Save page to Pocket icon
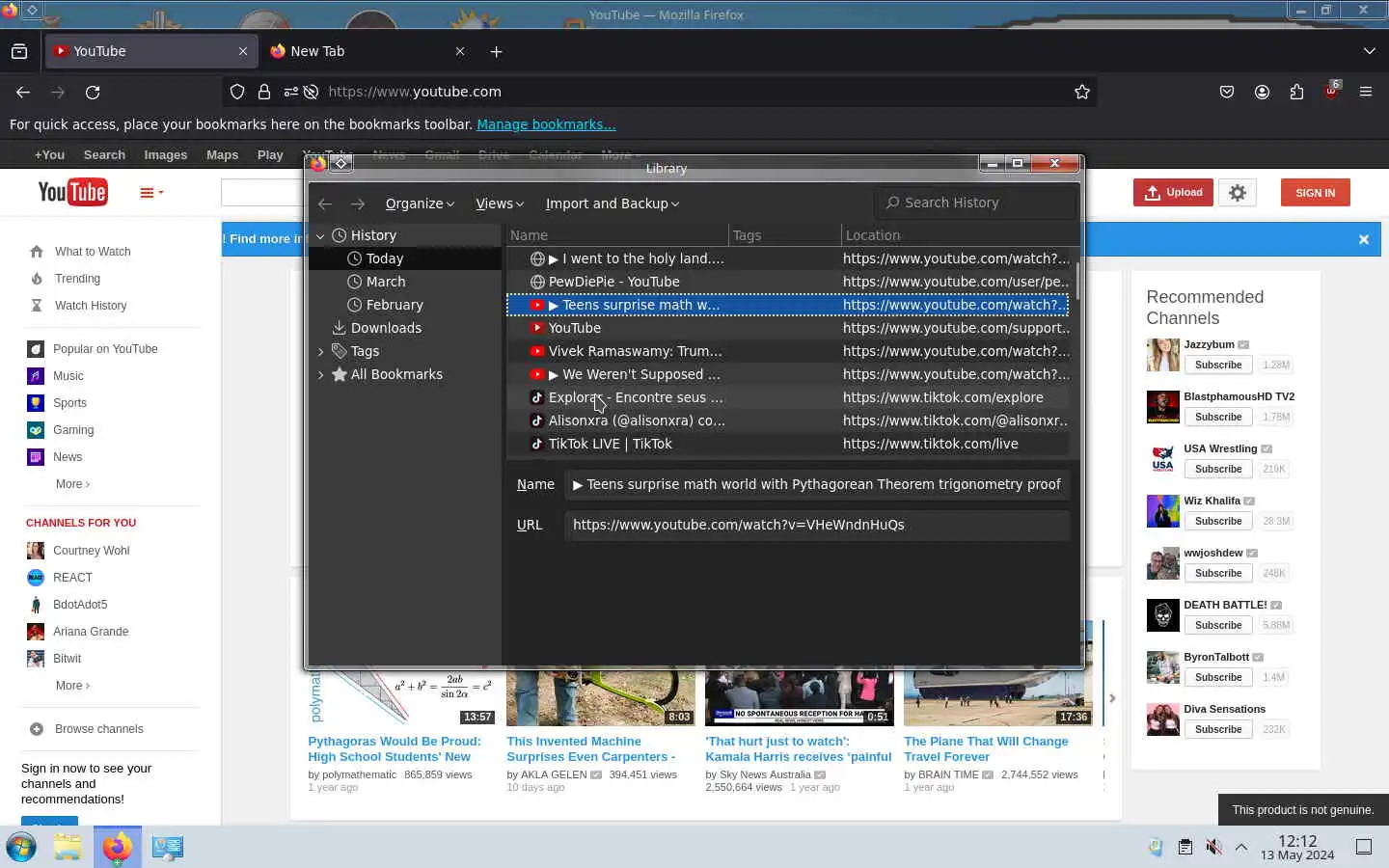The width and height of the screenshot is (1389, 868). coord(1227,92)
